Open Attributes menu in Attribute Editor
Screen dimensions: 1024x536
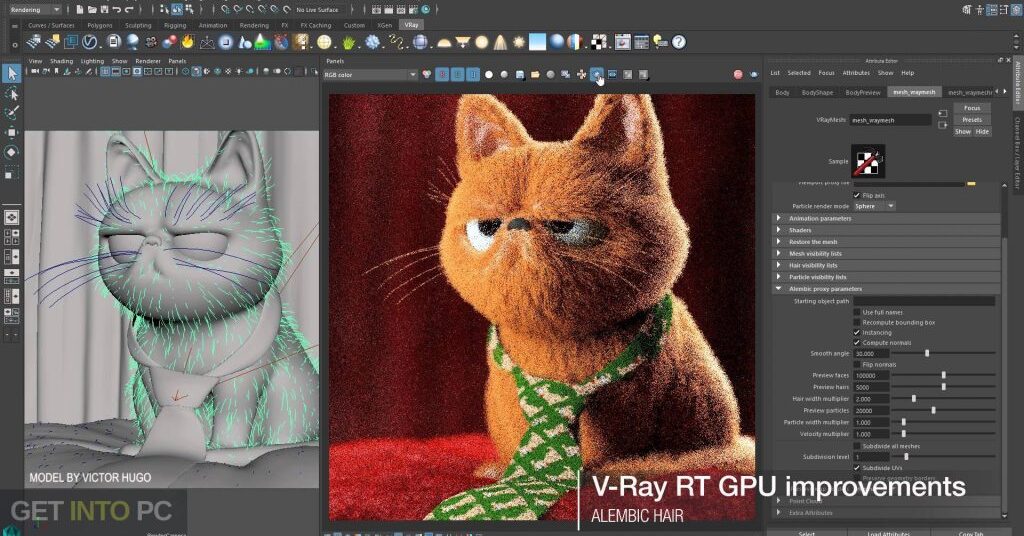coord(856,72)
